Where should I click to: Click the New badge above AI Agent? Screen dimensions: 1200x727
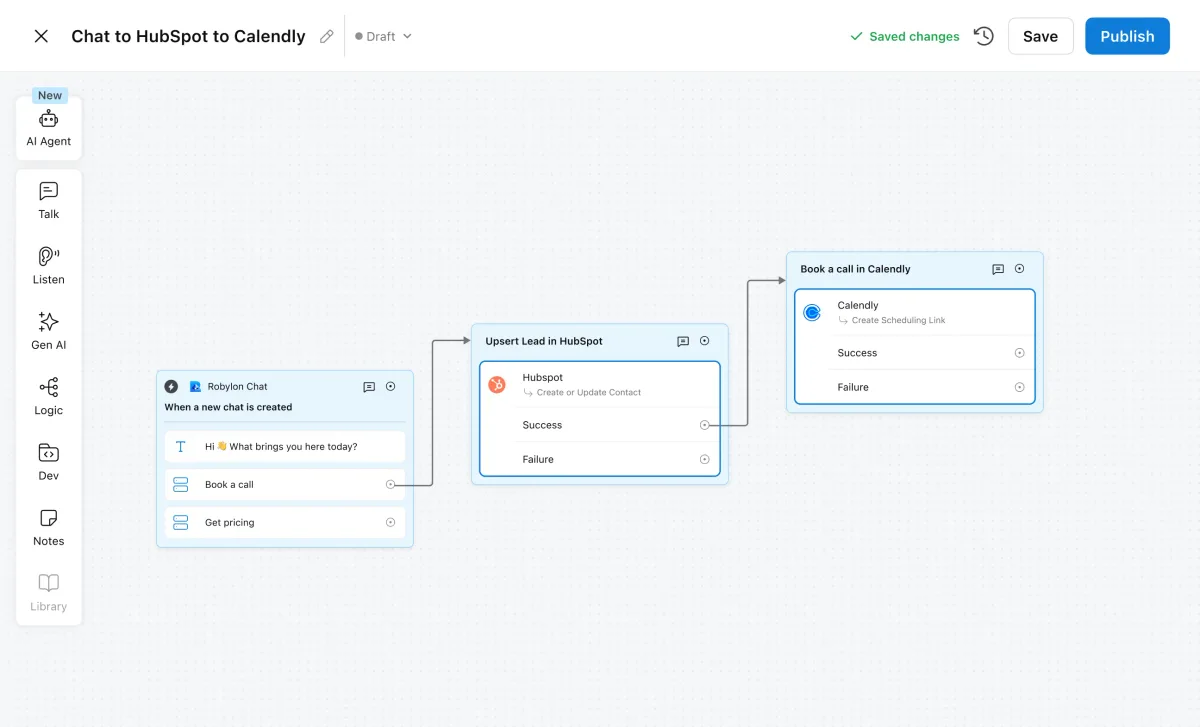(50, 96)
